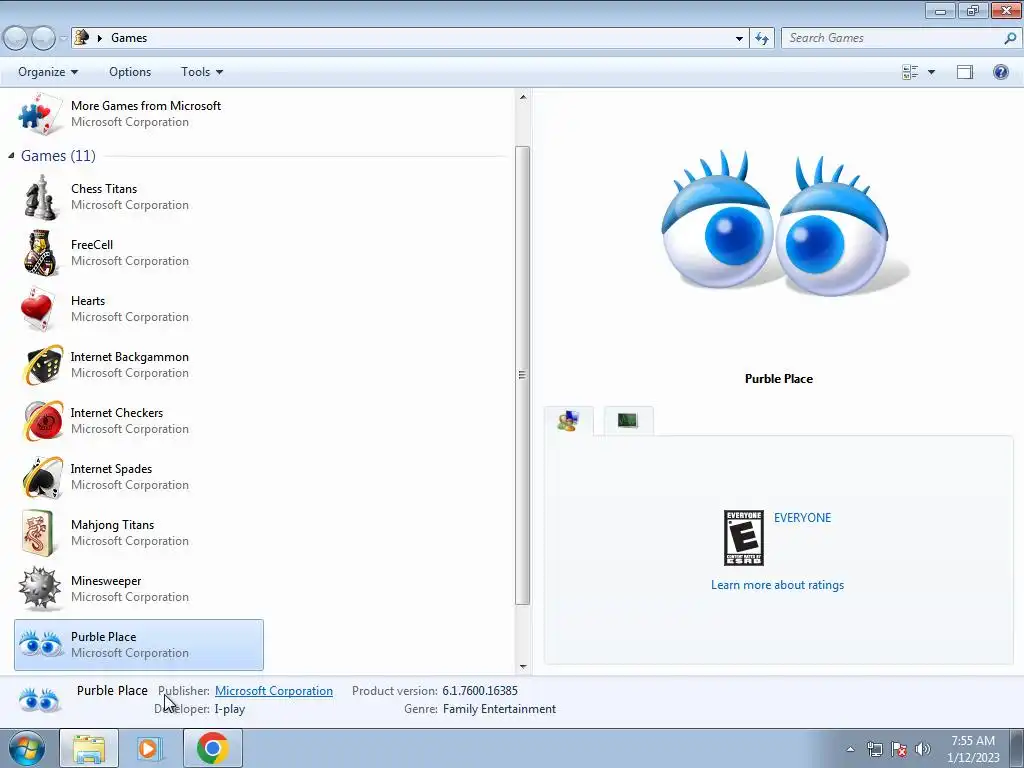Select the Hearts name text

88,301
